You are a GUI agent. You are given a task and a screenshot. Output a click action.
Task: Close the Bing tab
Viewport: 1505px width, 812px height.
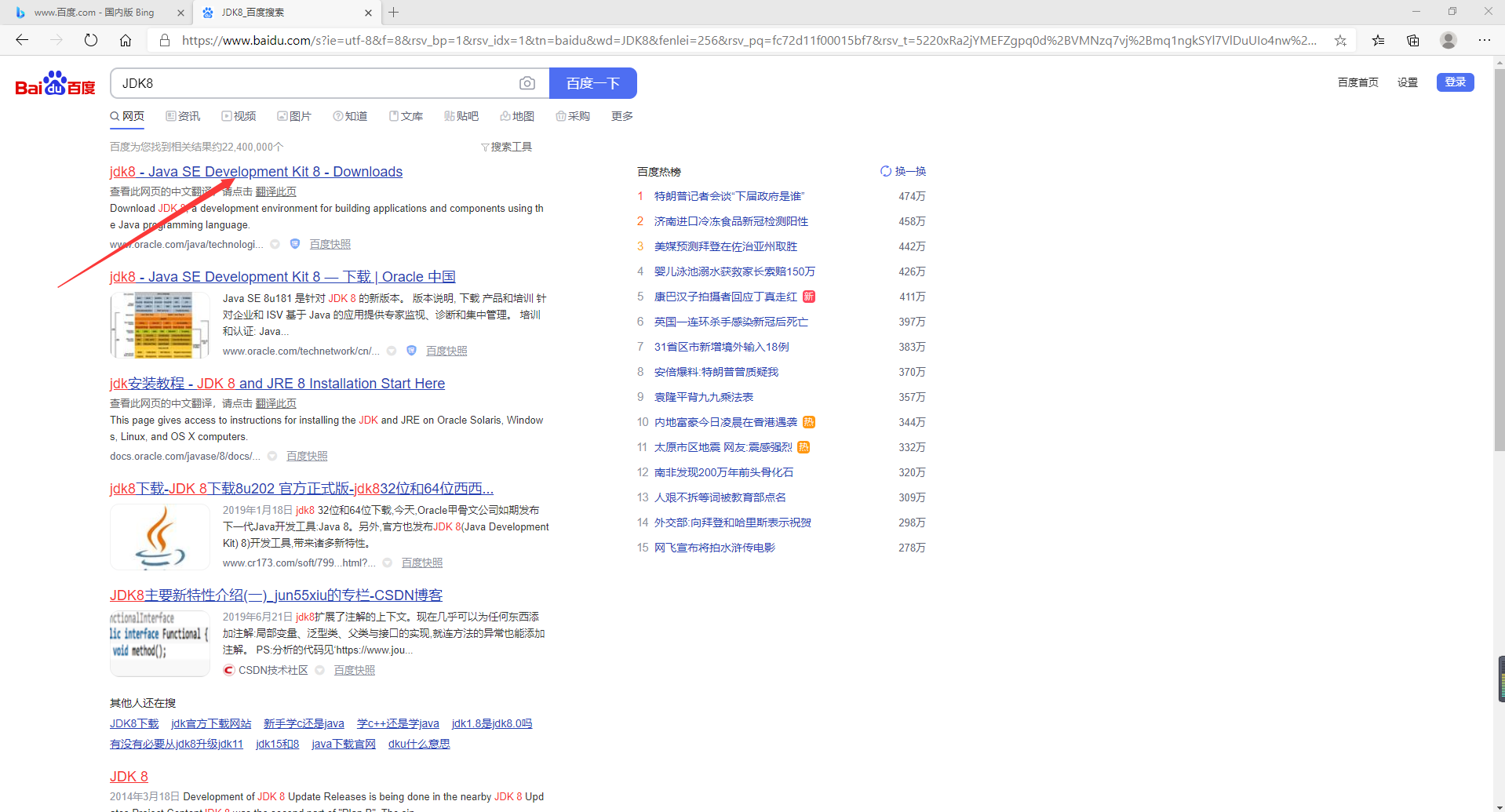pos(180,13)
